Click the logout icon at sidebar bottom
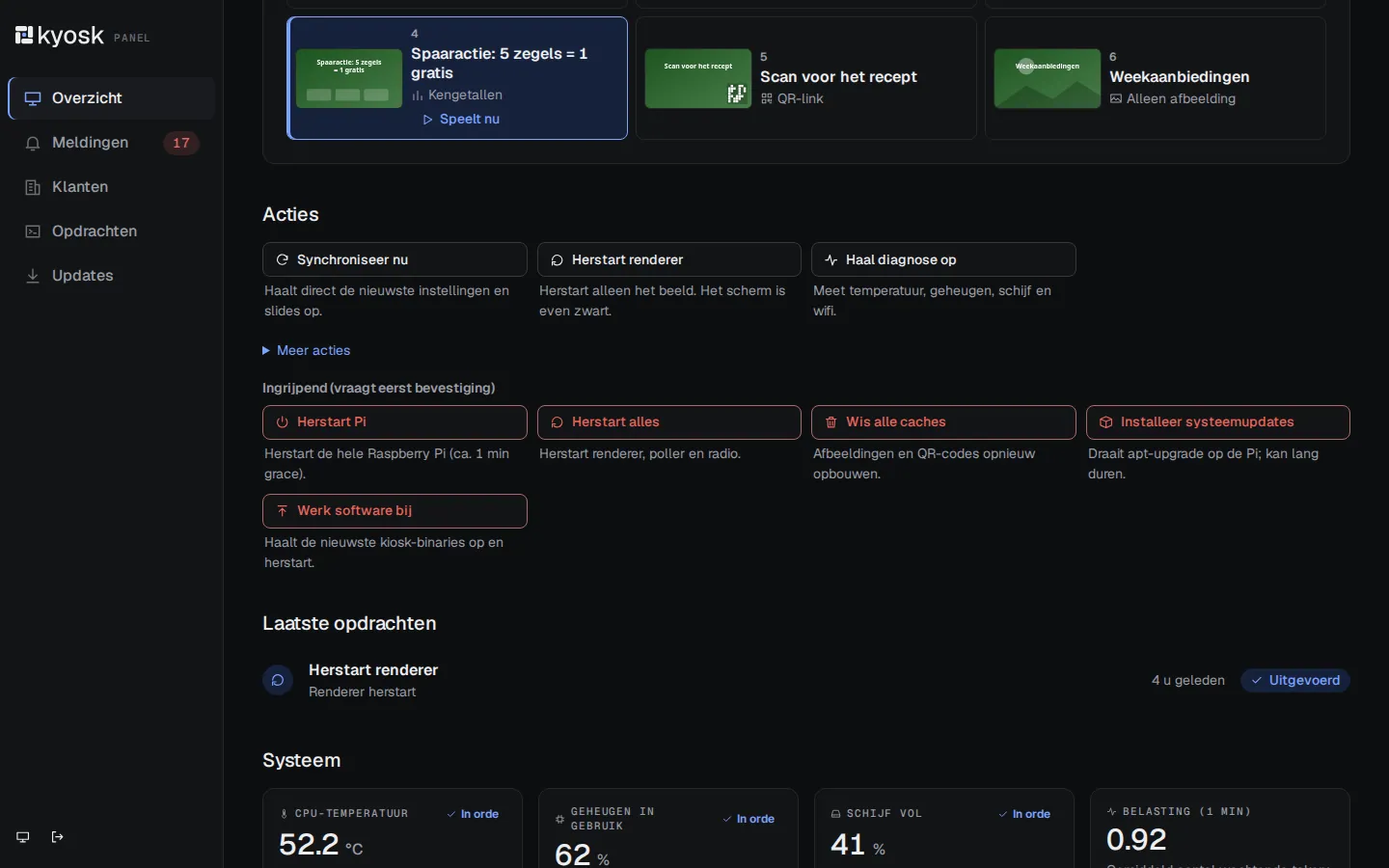Viewport: 1389px width, 868px height. click(57, 837)
